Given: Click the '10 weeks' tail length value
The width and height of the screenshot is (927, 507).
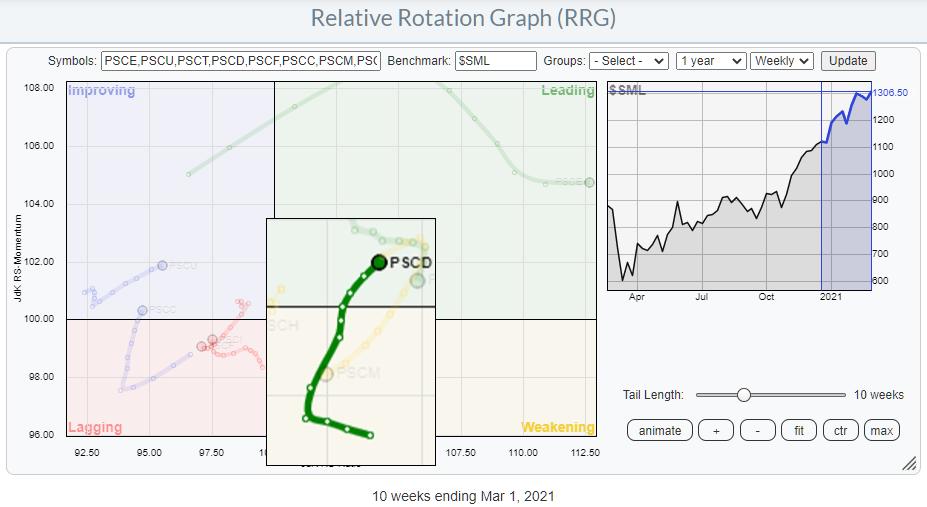Looking at the screenshot, I should click(x=879, y=395).
